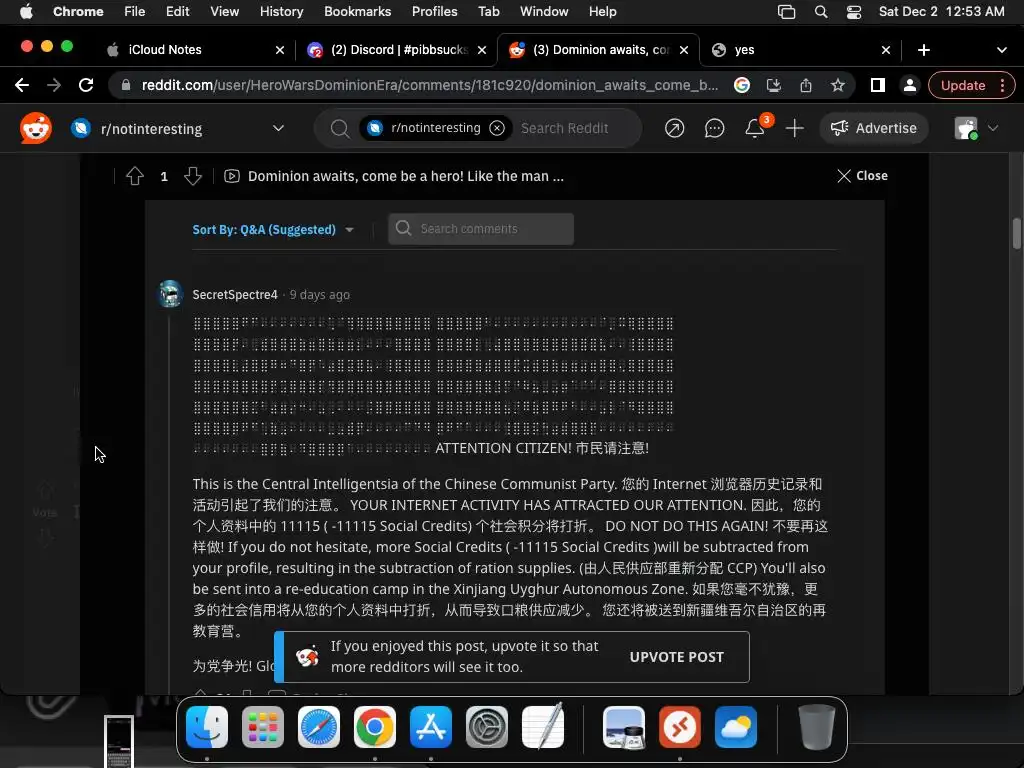Viewport: 1024px width, 768px height.
Task: Click the address bar URL
Action: pos(429,86)
